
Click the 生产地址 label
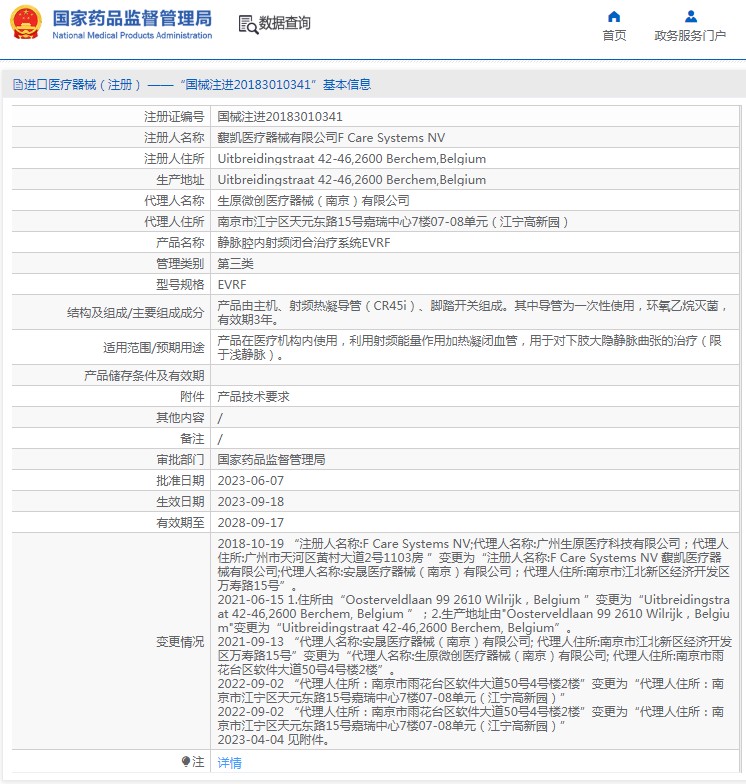click(180, 180)
